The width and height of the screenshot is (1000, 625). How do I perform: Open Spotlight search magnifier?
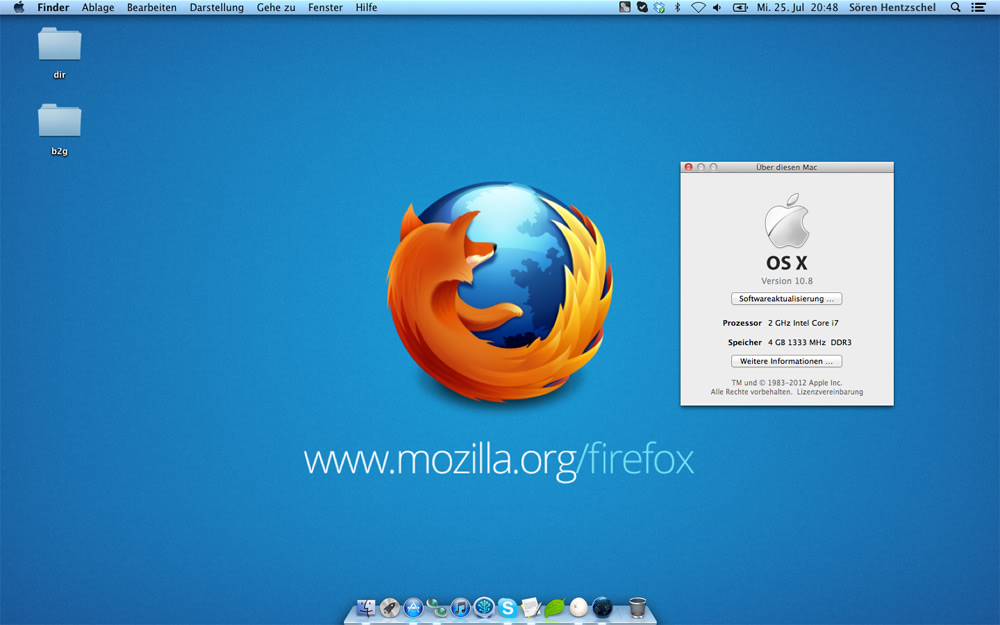click(x=955, y=8)
